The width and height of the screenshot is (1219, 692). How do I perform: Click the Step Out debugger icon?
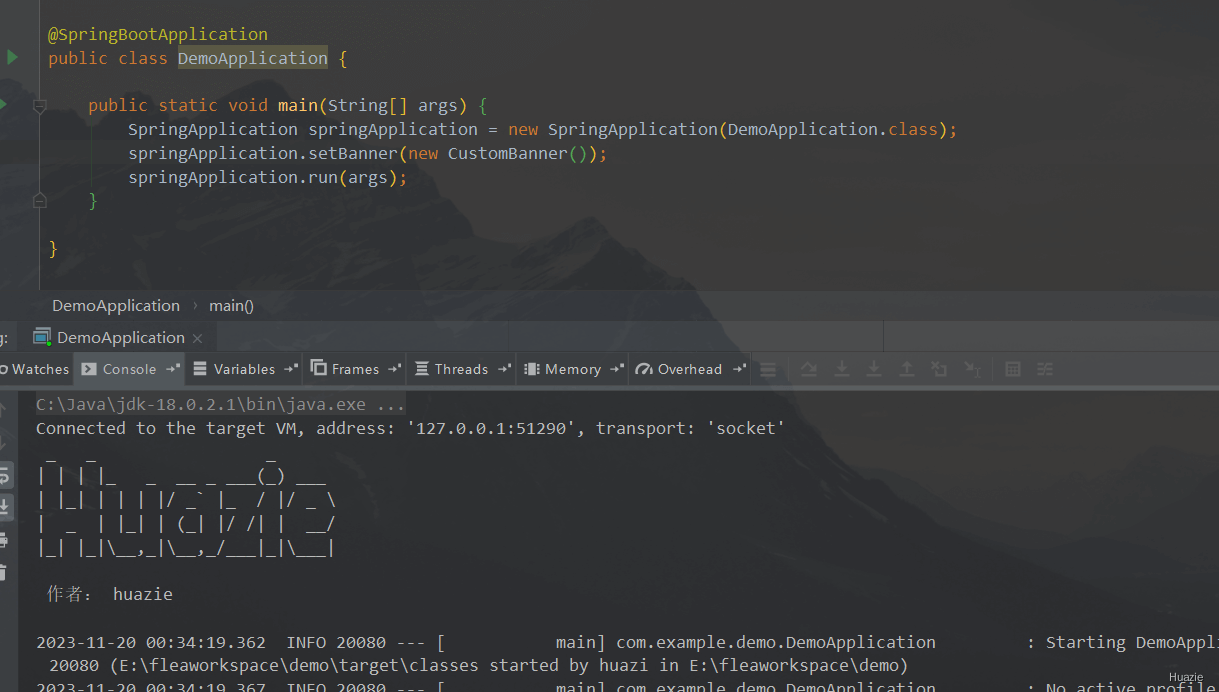click(906, 369)
